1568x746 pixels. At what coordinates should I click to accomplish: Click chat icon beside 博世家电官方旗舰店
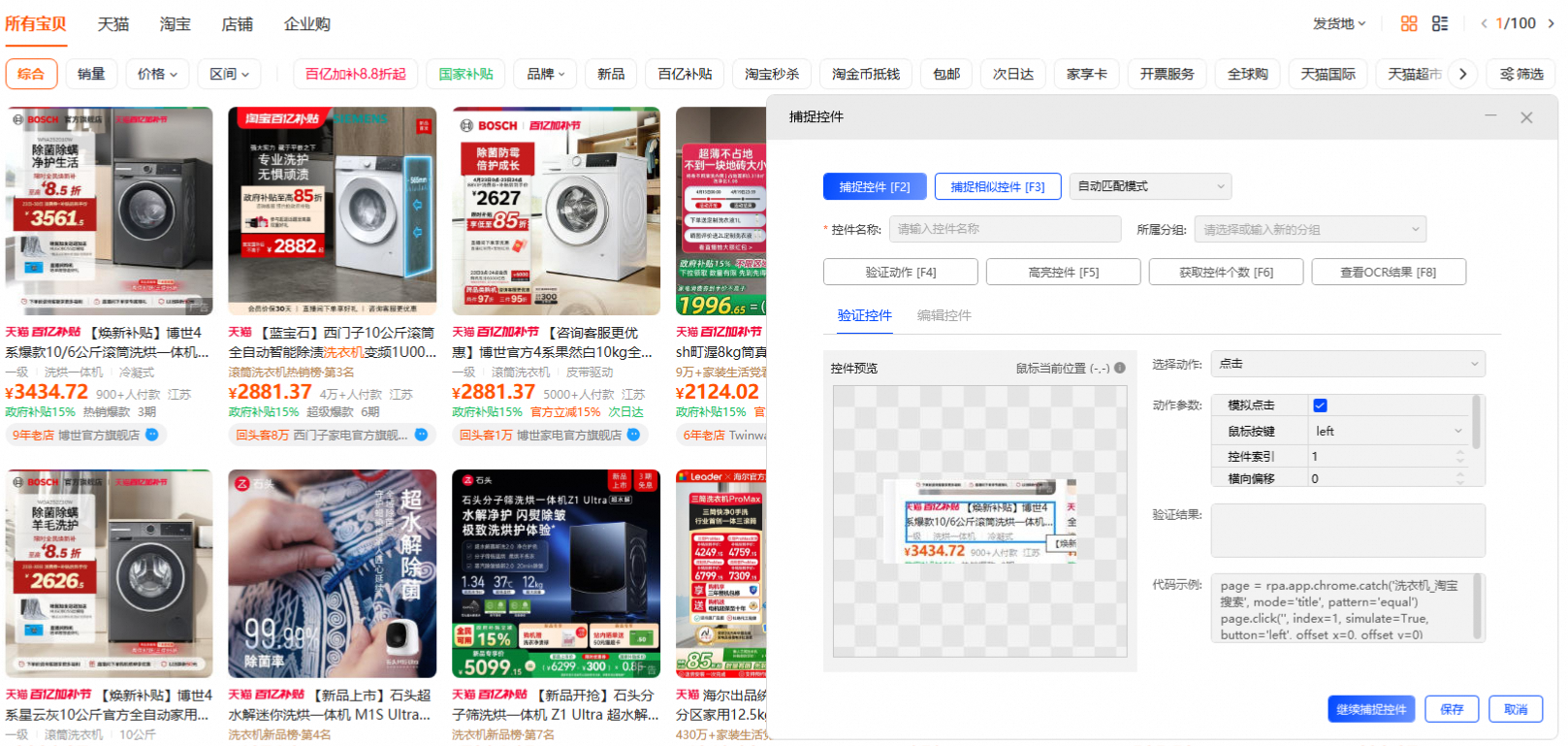pos(633,435)
